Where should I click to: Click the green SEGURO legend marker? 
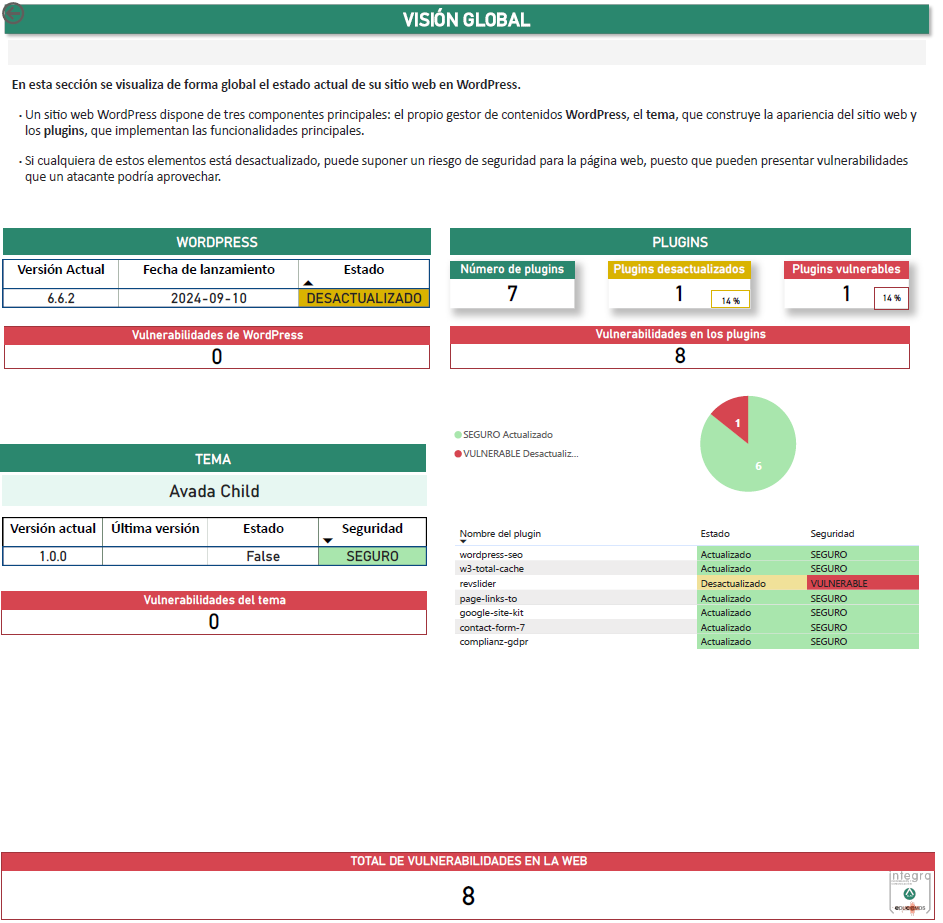click(458, 435)
